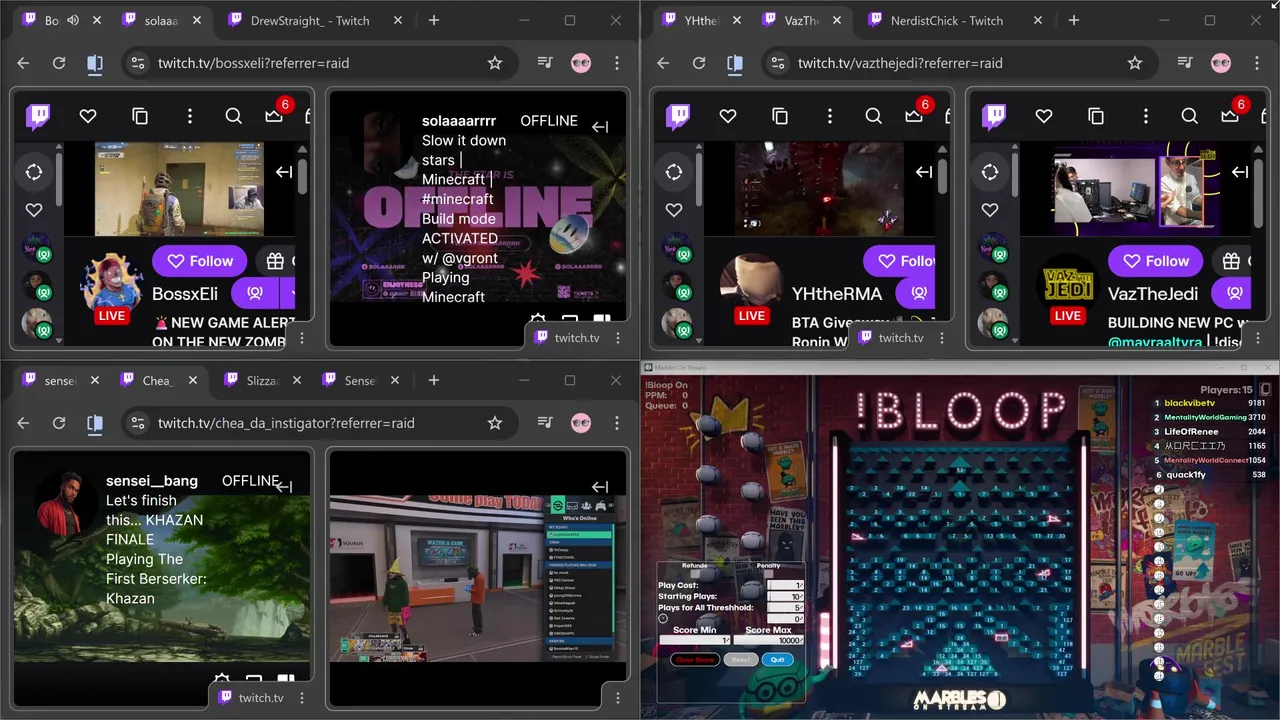Open Chrome profile avatar in bossxeli window
The height and width of the screenshot is (720, 1280).
[x=581, y=63]
